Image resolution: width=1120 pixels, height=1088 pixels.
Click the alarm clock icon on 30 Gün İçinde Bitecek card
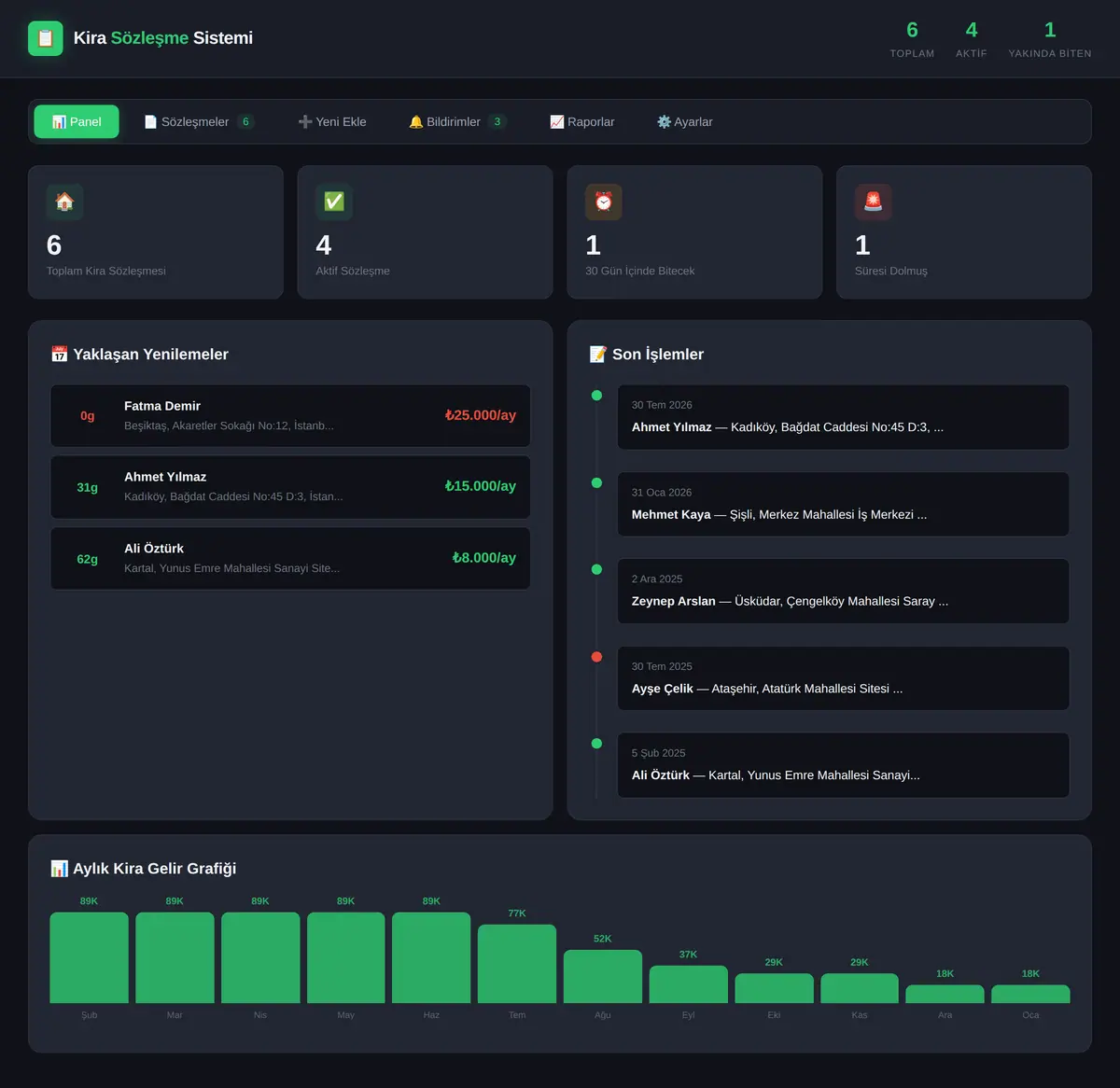point(604,202)
